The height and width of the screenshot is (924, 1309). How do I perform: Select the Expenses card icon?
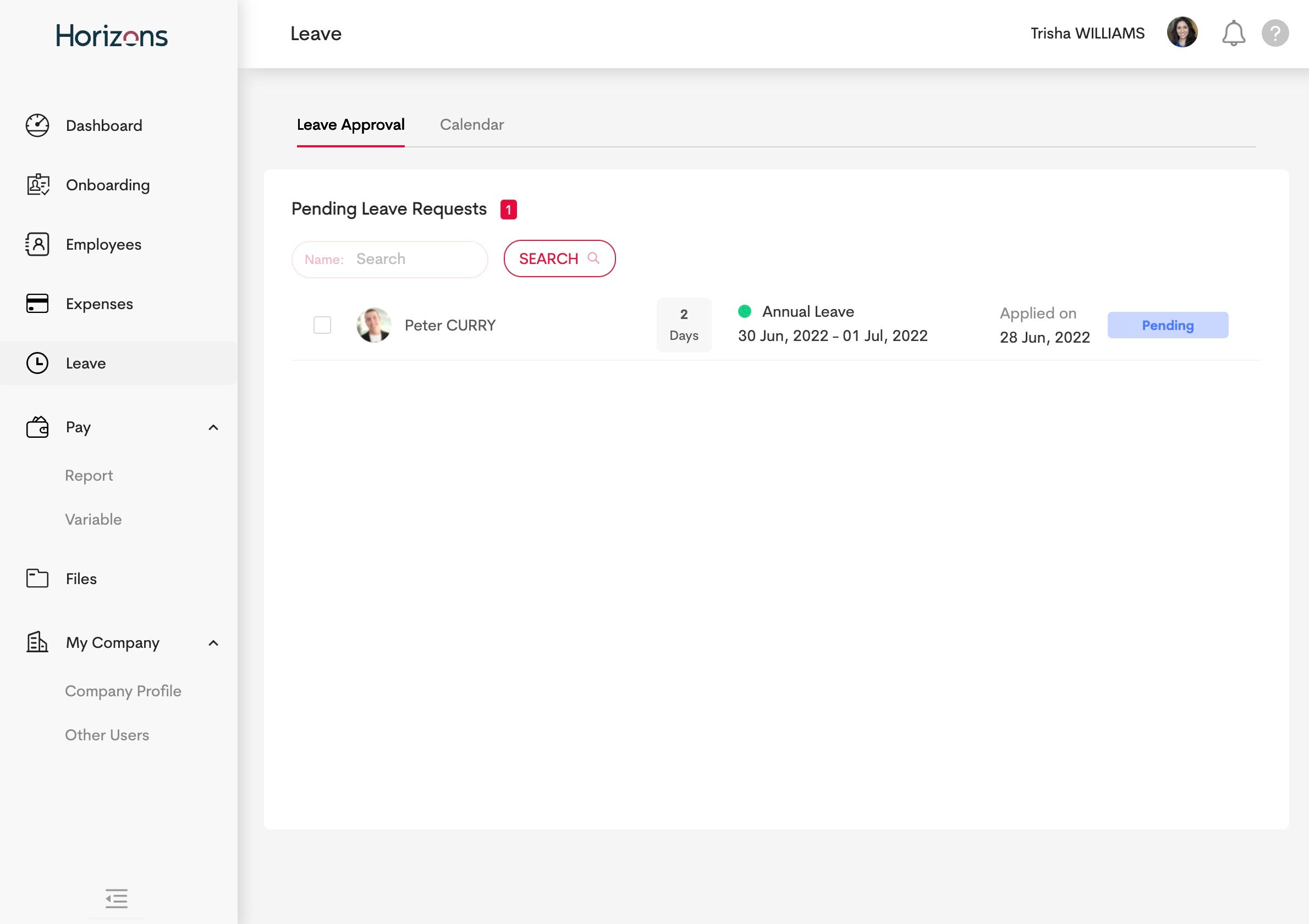pos(37,303)
